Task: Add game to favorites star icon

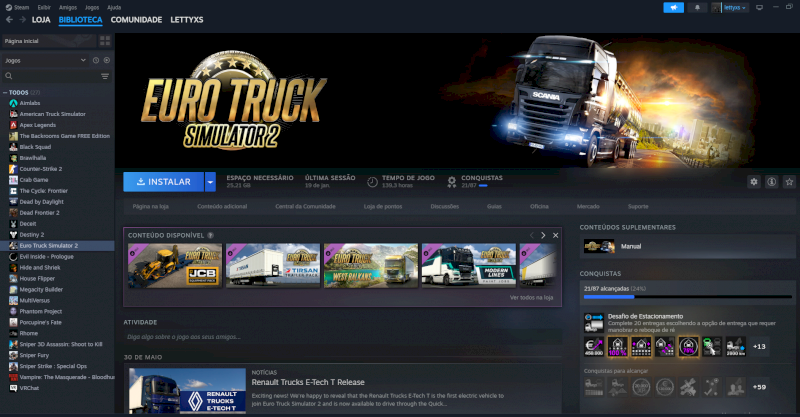Action: pos(789,182)
